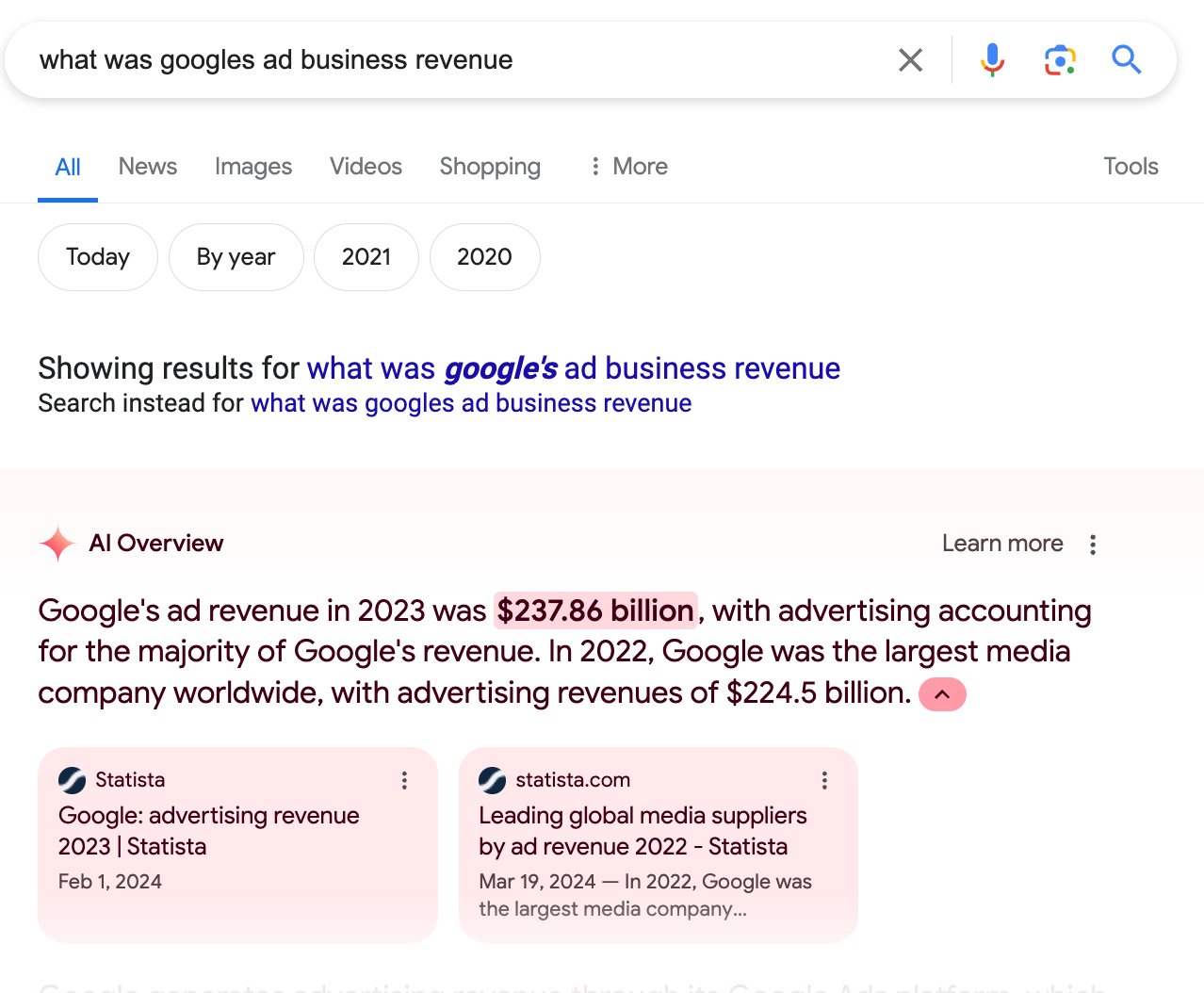Open Google Lens image search
This screenshot has height=993, width=1204.
point(1060,60)
